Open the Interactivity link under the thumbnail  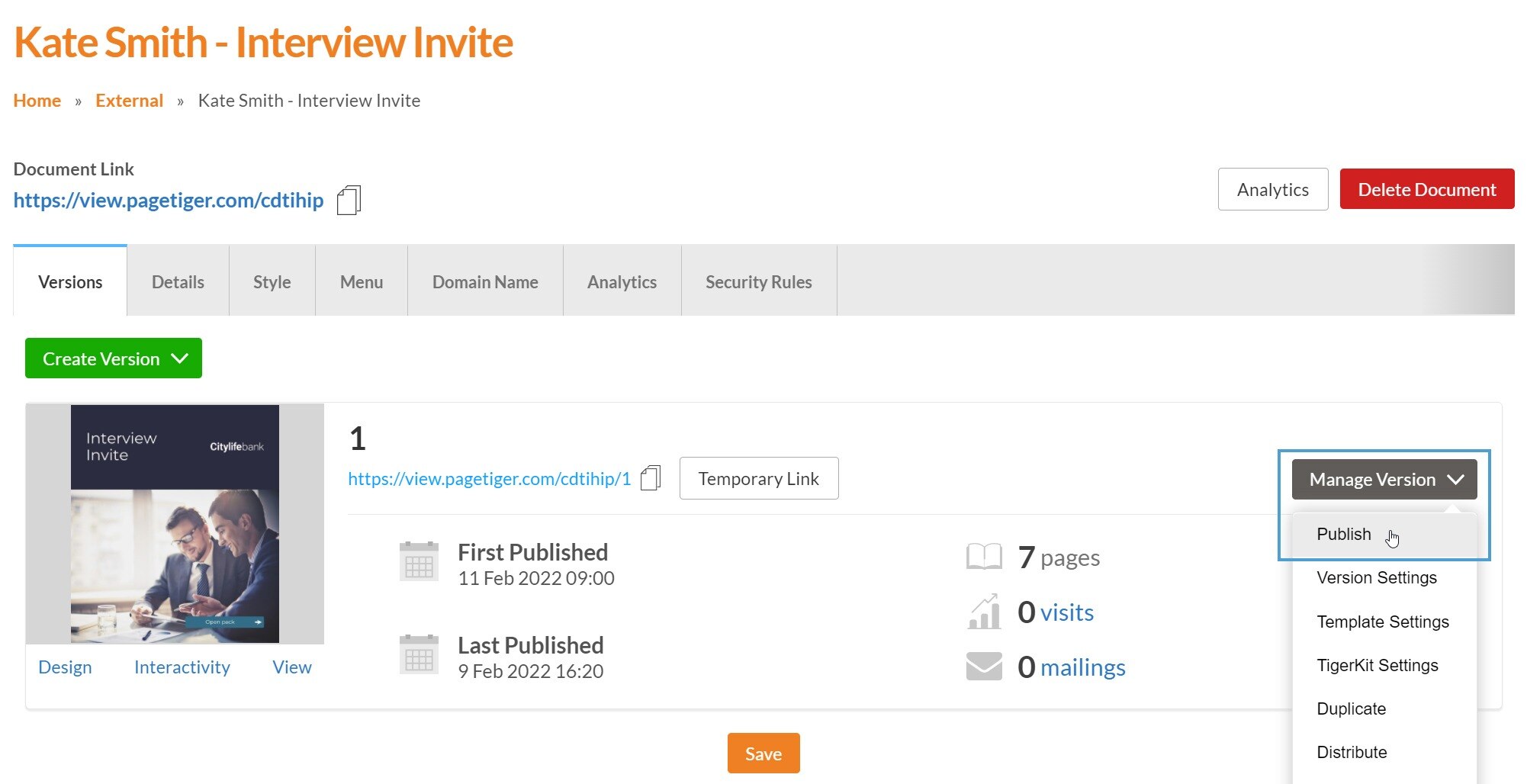(x=182, y=667)
